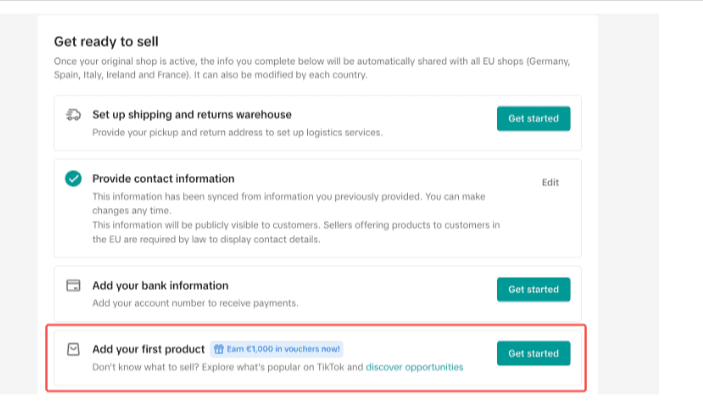Click the gift icon in voucher badge
Image resolution: width=703 pixels, height=417 pixels.
pos(219,349)
